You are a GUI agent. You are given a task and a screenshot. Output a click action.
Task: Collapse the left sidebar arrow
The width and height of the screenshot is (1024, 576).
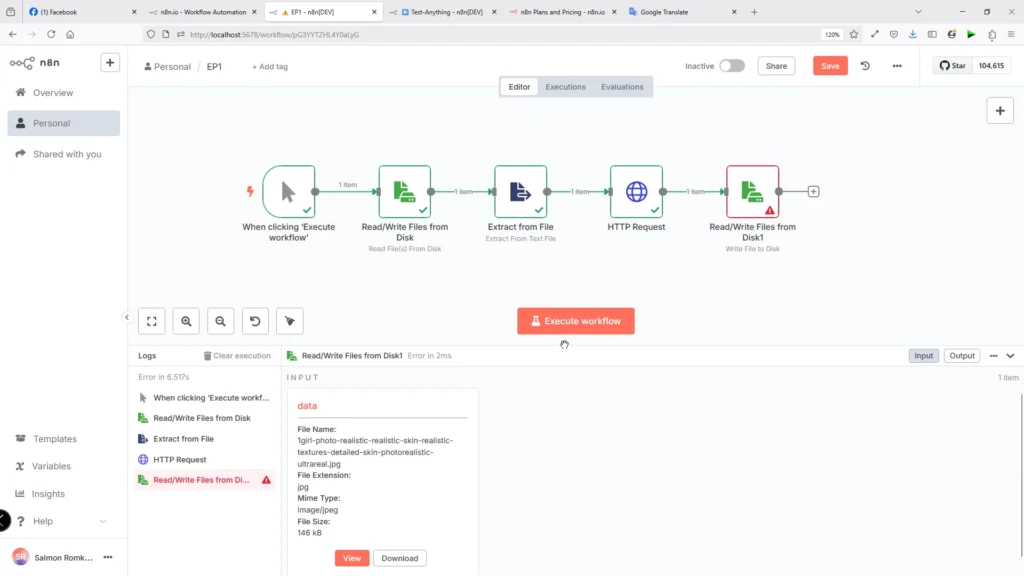127,317
